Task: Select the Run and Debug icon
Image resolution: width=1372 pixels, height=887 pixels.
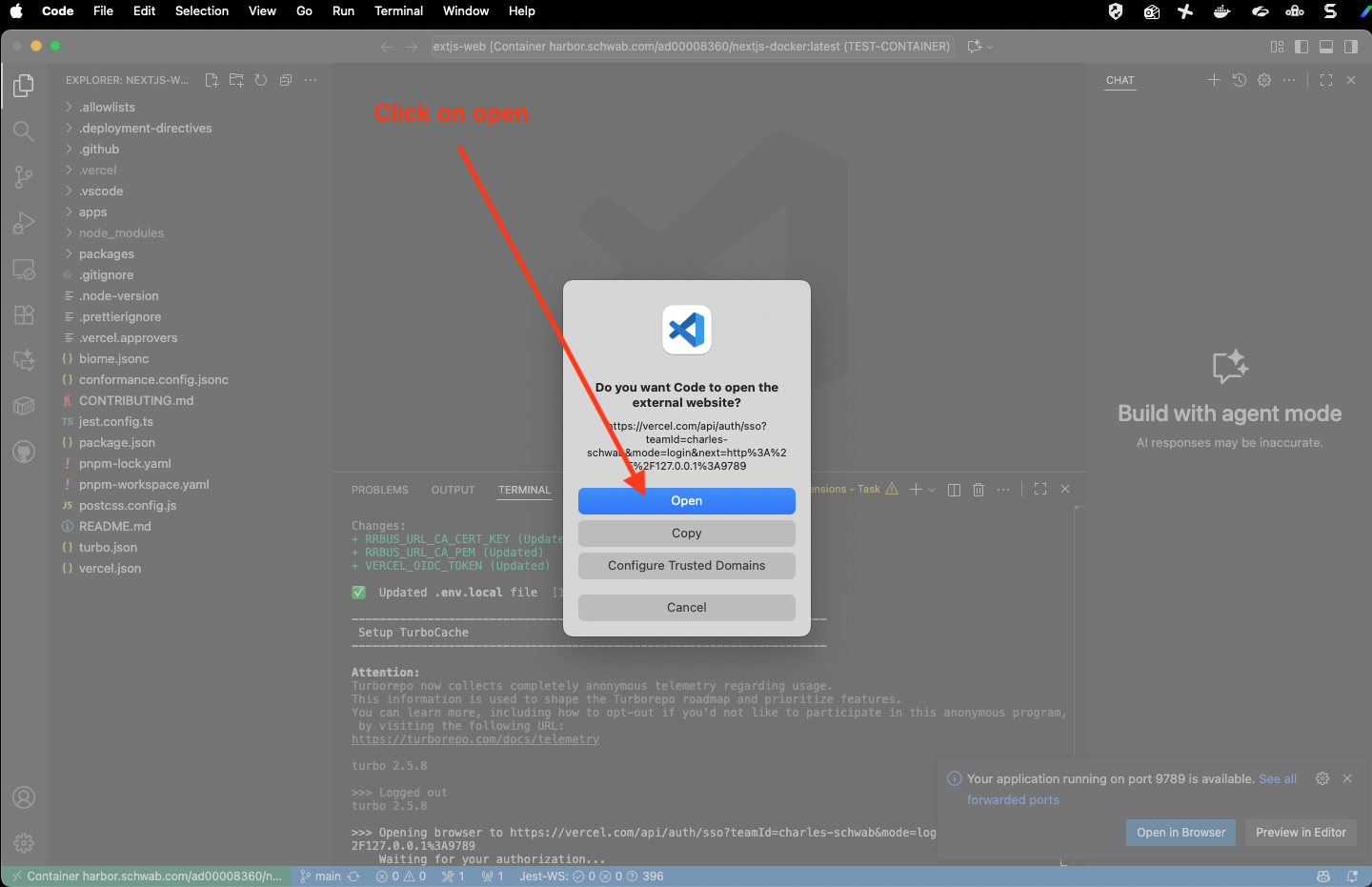Action: pyautogui.click(x=23, y=223)
